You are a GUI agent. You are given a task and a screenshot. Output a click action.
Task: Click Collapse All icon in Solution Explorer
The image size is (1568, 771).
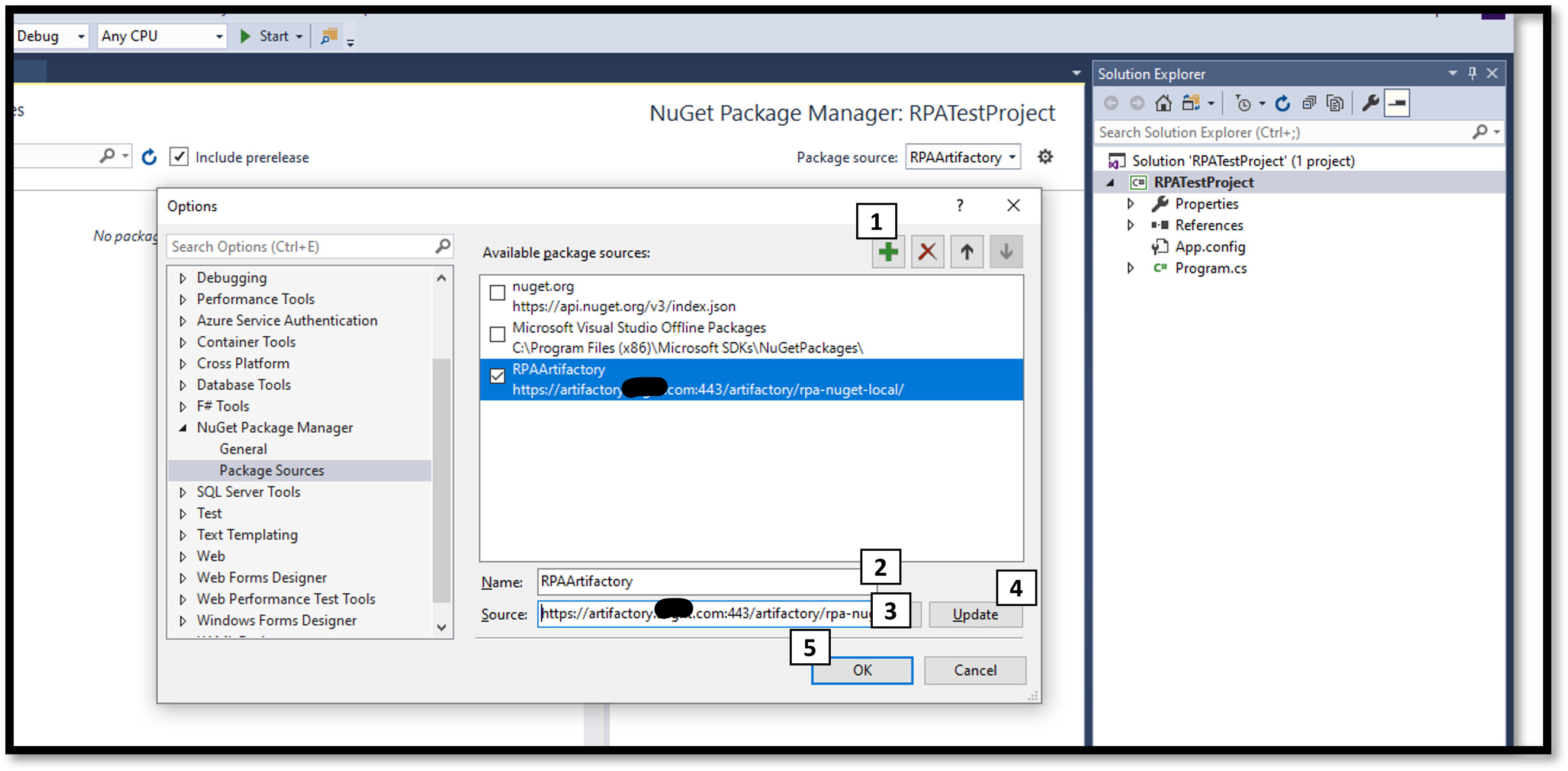click(1309, 104)
